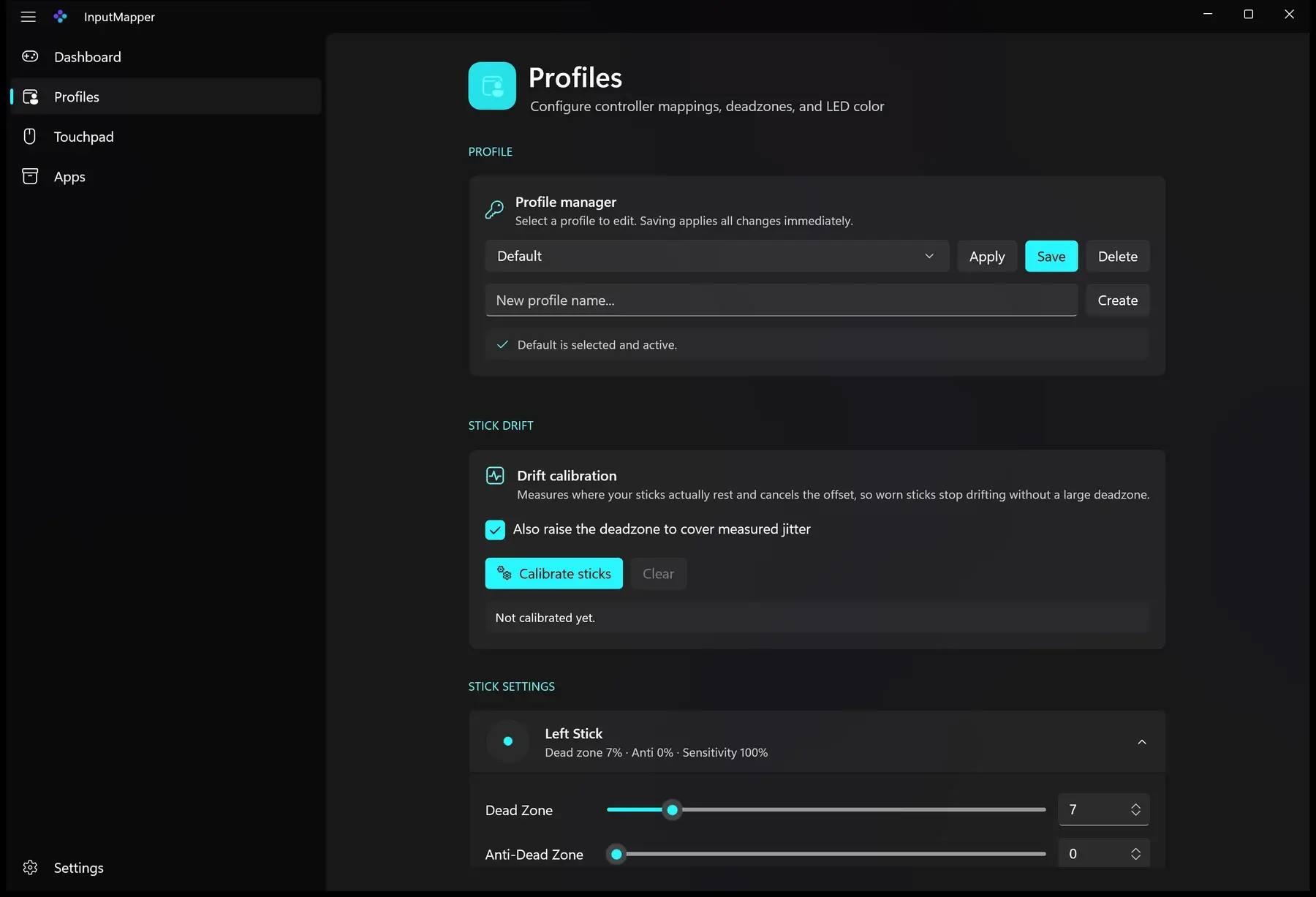Click the Dead Zone value box showing 7
Image resolution: width=1316 pixels, height=897 pixels.
coord(1104,809)
